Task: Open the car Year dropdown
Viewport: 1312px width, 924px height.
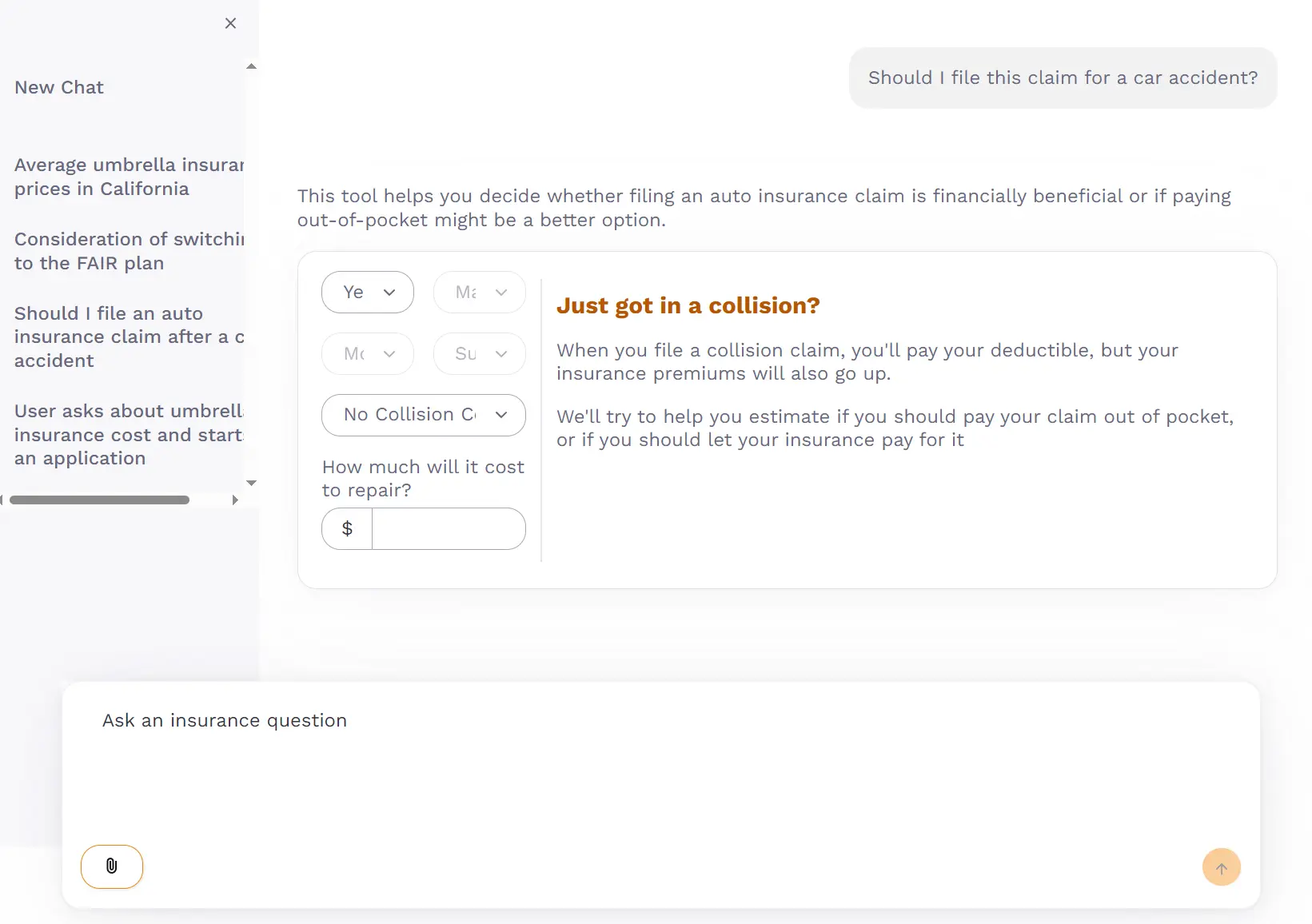Action: pyautogui.click(x=367, y=292)
